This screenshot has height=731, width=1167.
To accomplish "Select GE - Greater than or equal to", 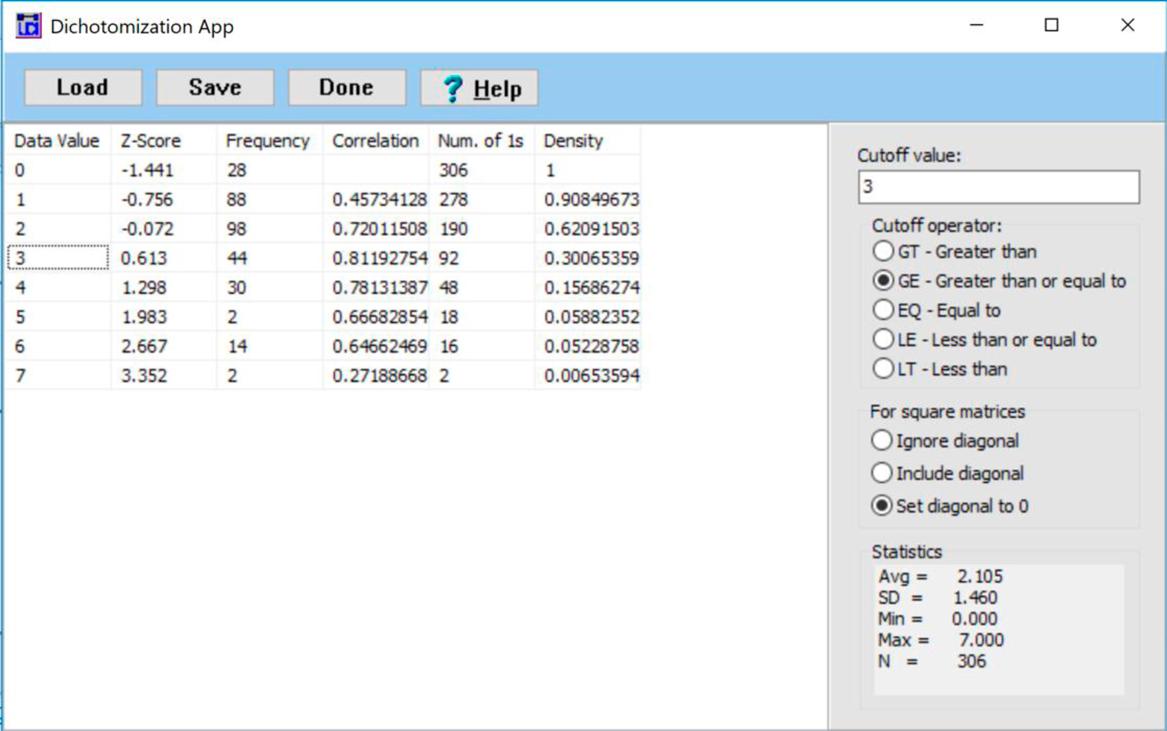I will point(882,281).
